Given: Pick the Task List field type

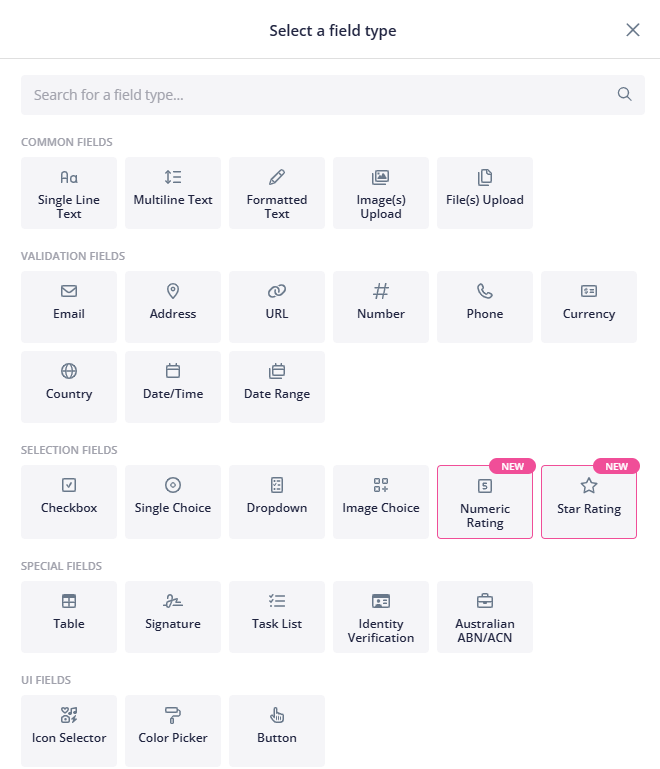Looking at the screenshot, I should tap(277, 617).
